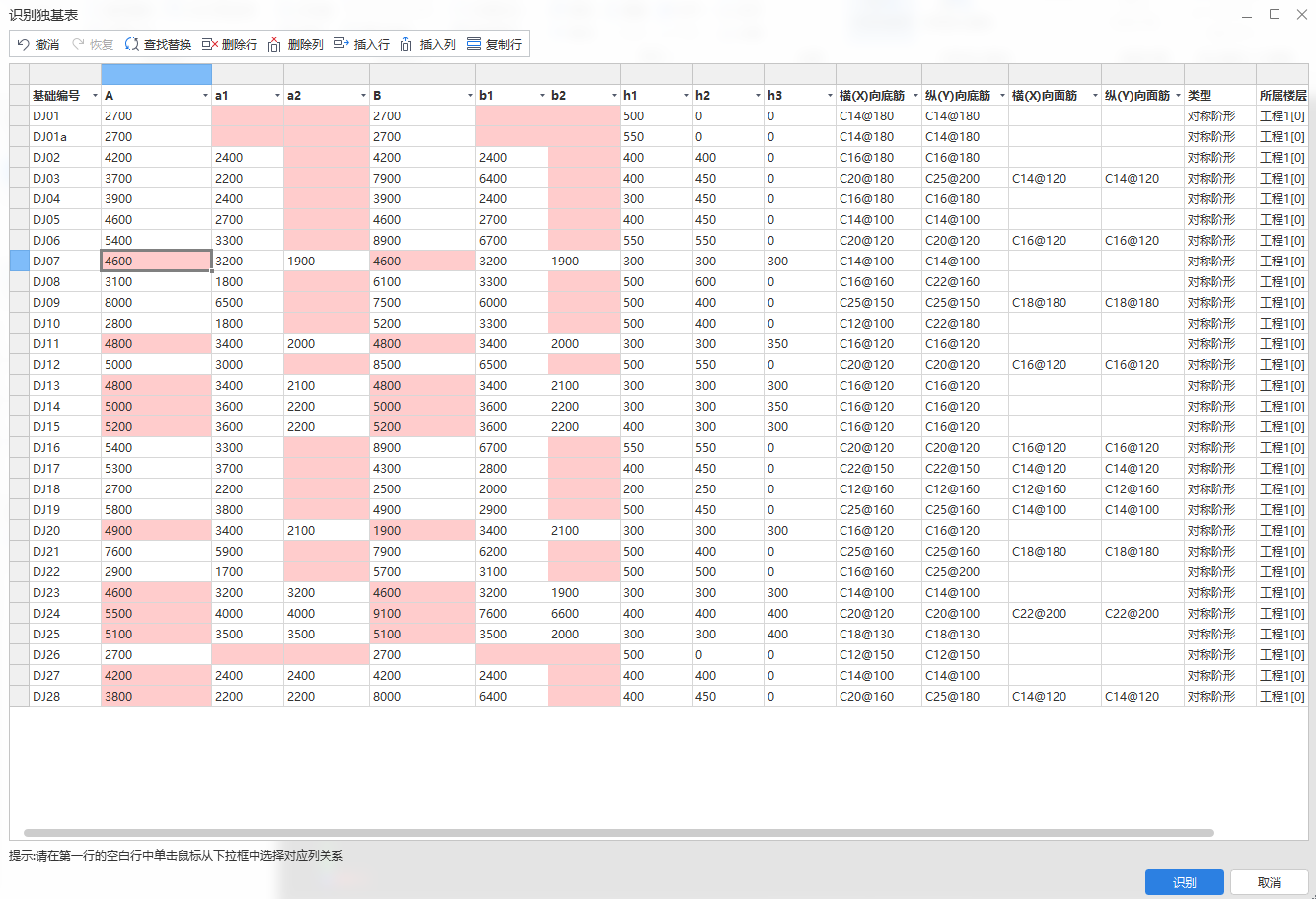
Task: Click the DJ15 row label
Action: [65, 427]
